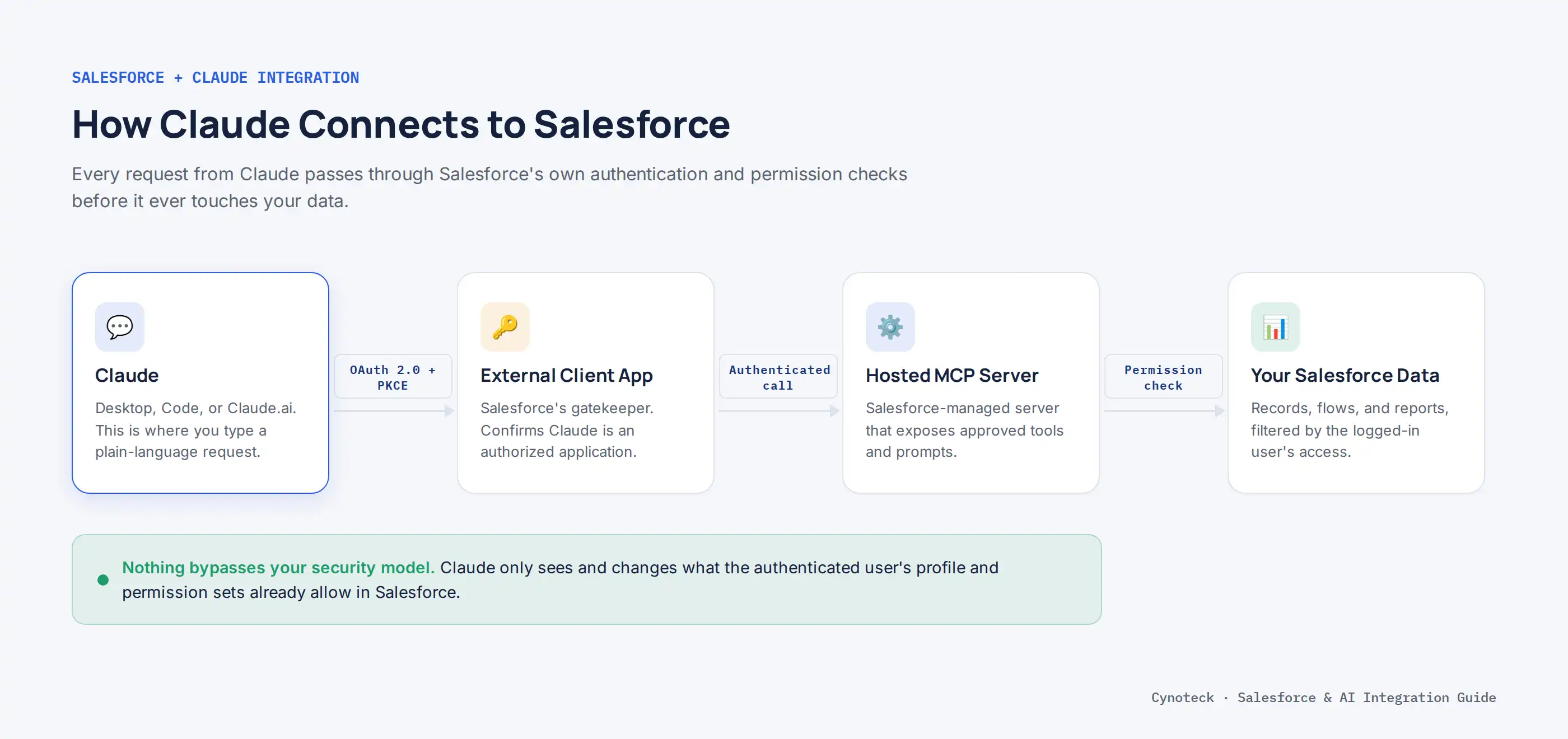Click the speech bubble icon on Claude card
This screenshot has height=739, width=1568.
[x=119, y=327]
